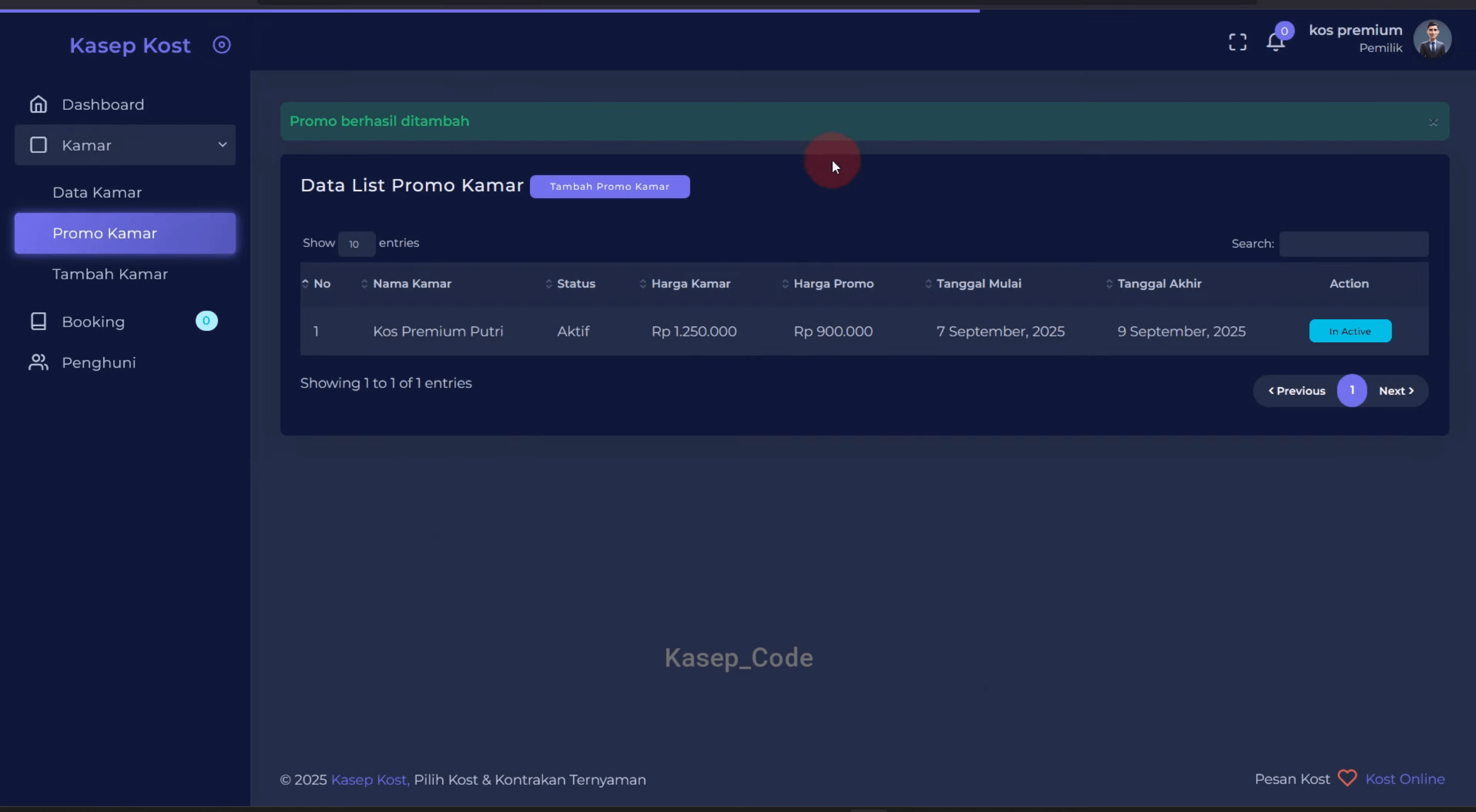Viewport: 1476px width, 812px height.
Task: Dismiss the success alert message
Action: 1433,122
